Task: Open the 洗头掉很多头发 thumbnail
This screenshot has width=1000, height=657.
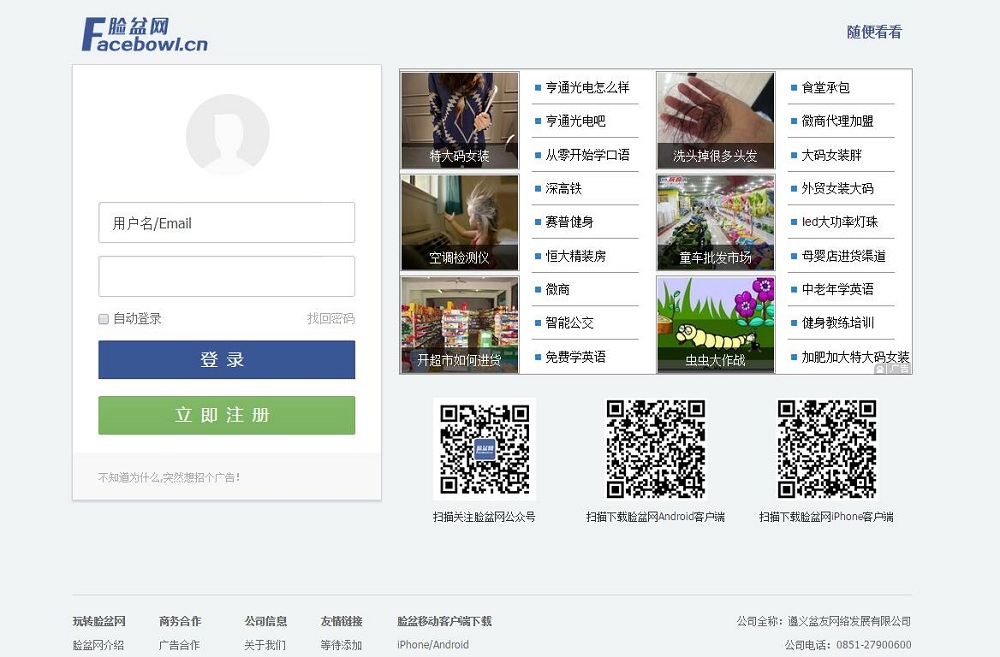Action: tap(716, 121)
